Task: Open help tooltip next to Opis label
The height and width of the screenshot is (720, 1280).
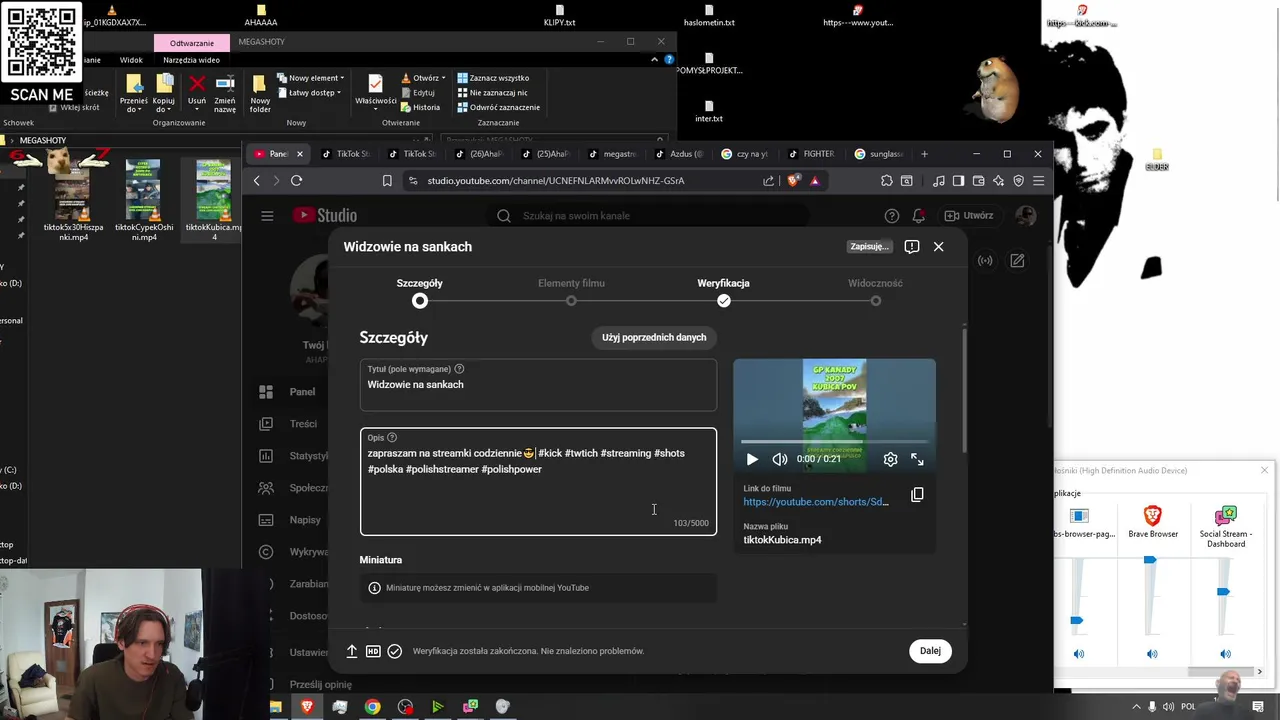Action: tap(392, 437)
